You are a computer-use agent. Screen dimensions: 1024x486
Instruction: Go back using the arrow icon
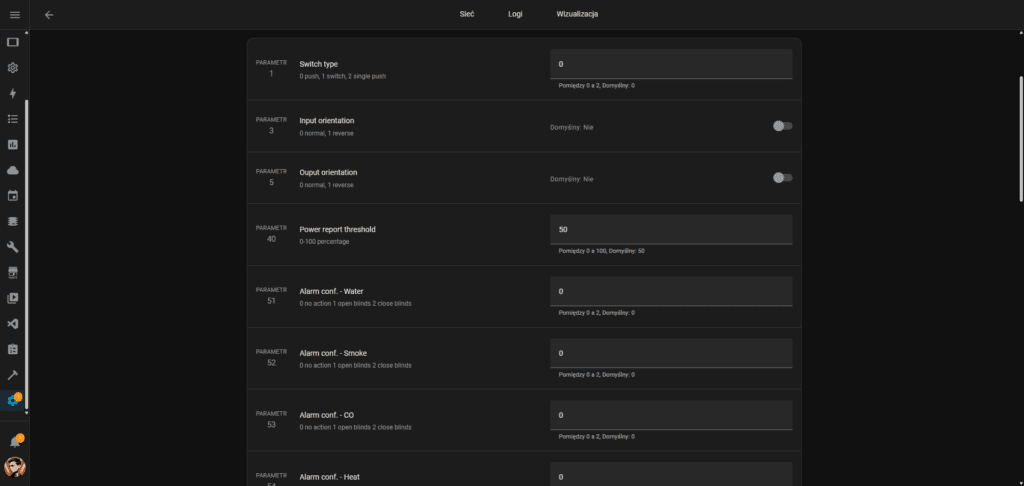(x=49, y=15)
